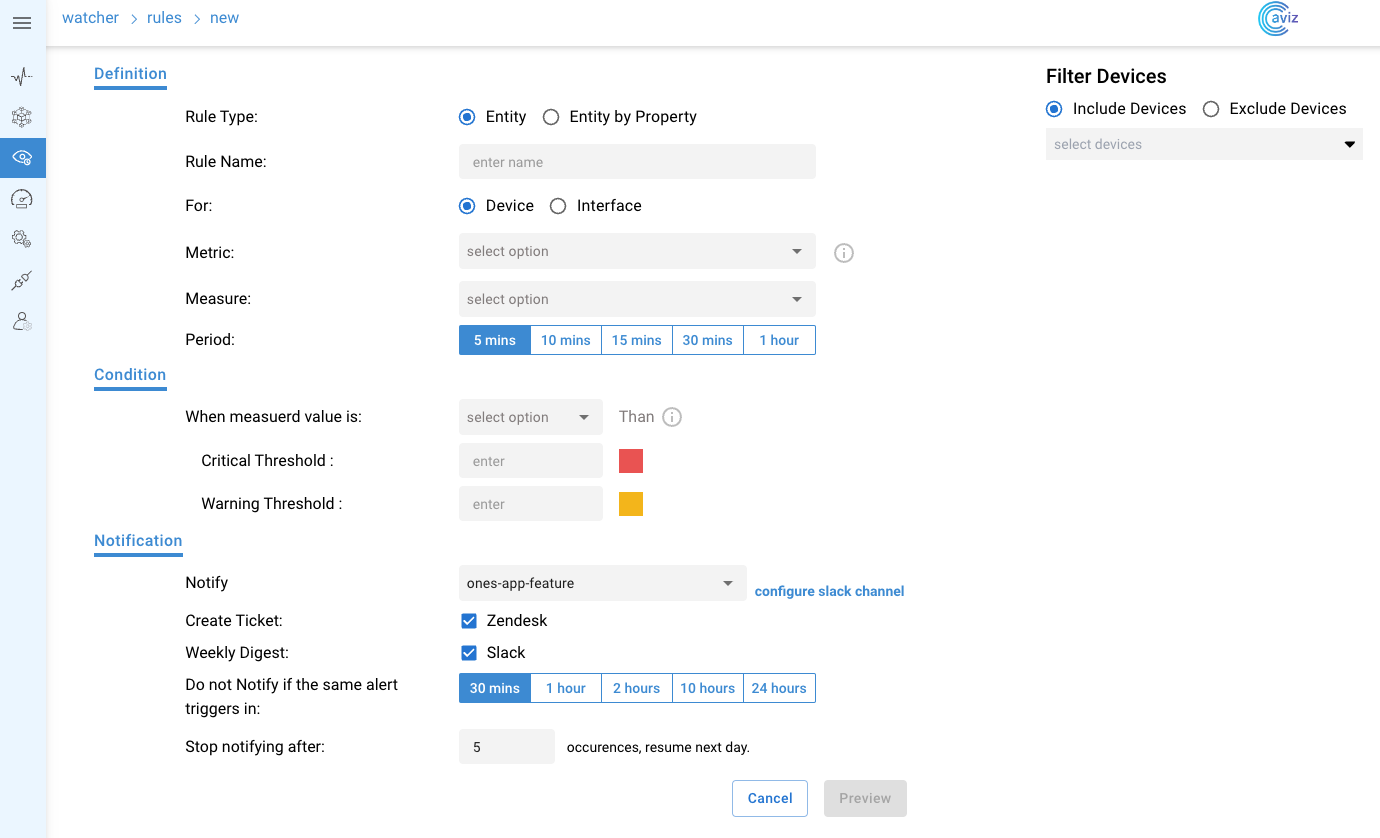Expand the Metric dropdown
Screen dimensions: 1380x838
point(637,251)
